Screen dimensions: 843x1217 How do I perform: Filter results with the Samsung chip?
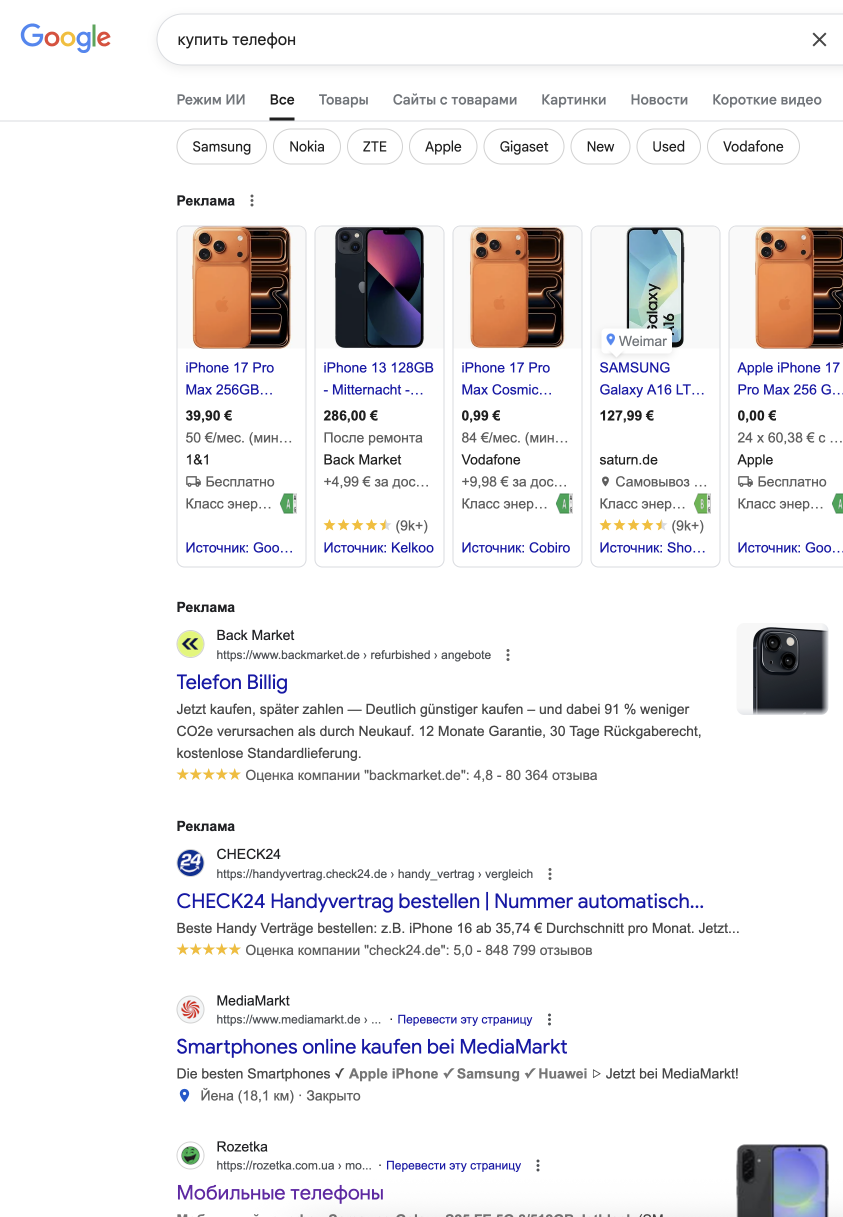221,147
